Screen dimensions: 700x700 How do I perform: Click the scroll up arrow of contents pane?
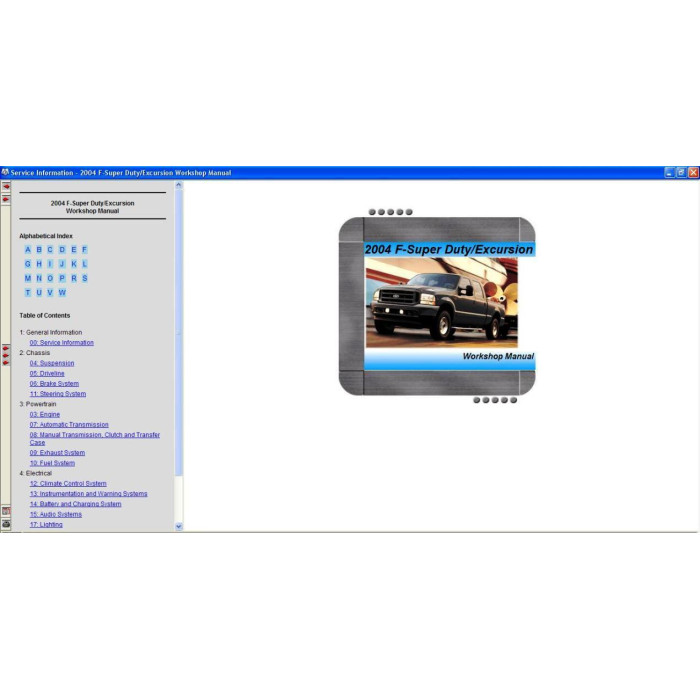tap(179, 184)
